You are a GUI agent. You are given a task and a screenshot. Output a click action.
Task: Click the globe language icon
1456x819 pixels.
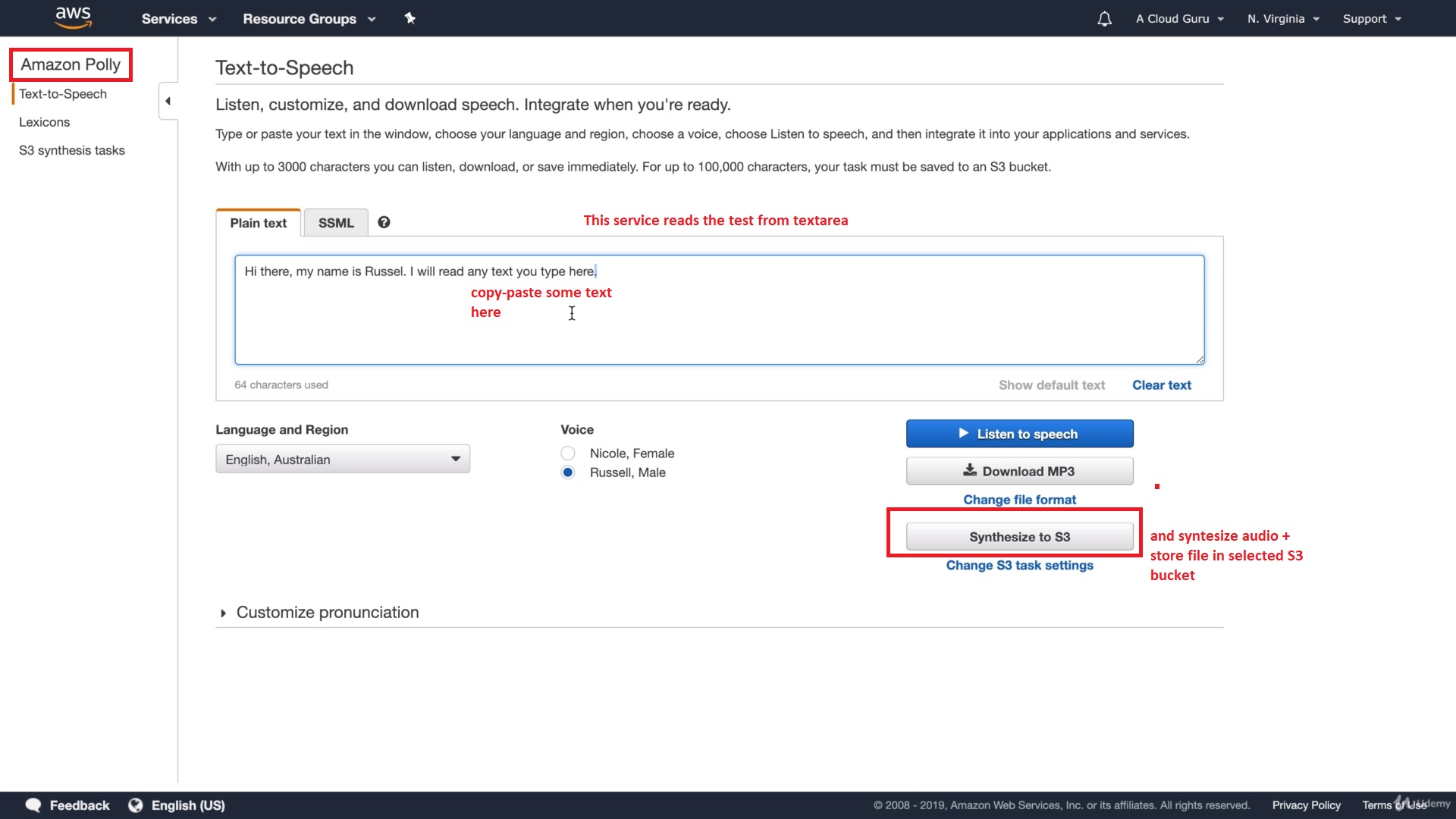coord(136,805)
